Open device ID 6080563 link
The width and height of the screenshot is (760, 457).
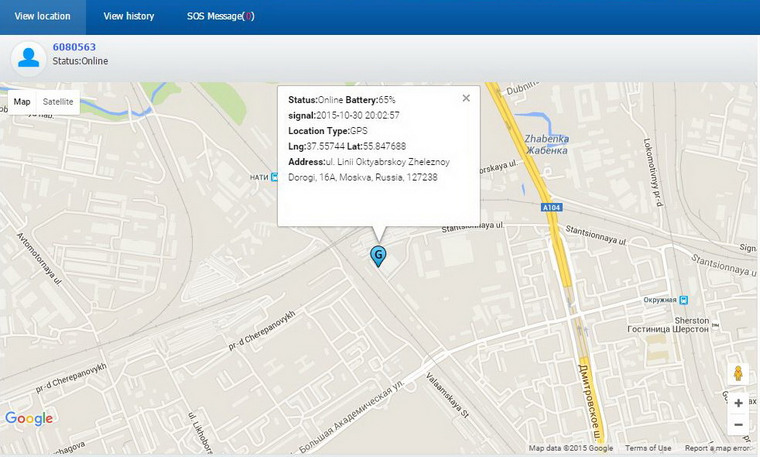[x=74, y=47]
